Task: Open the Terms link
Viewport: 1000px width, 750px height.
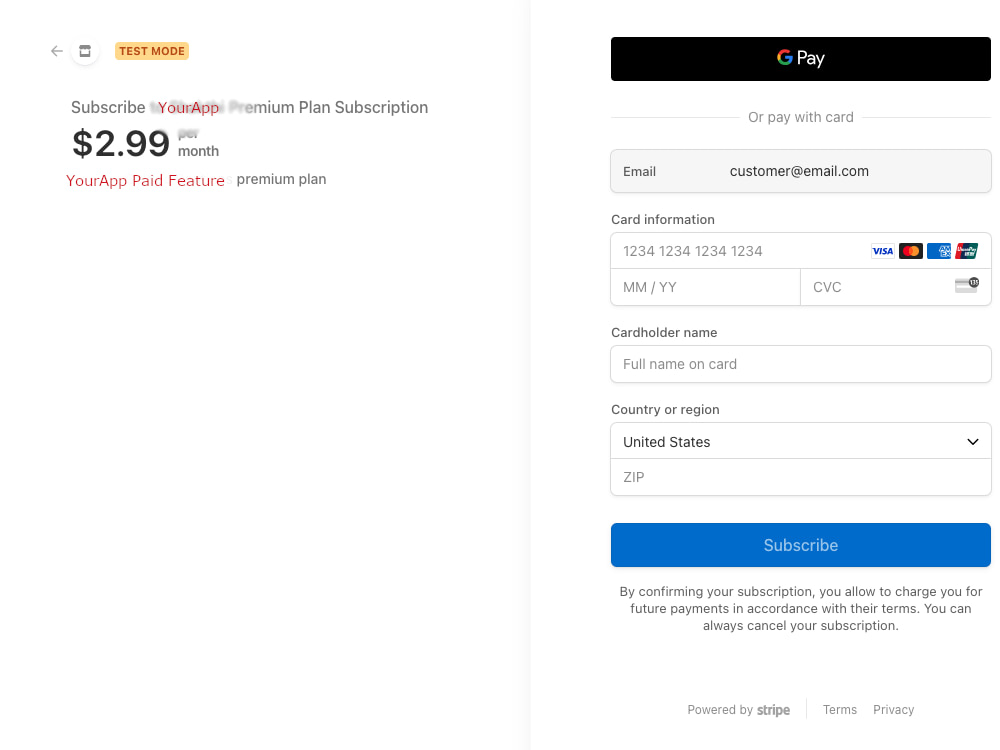Action: tap(839, 710)
